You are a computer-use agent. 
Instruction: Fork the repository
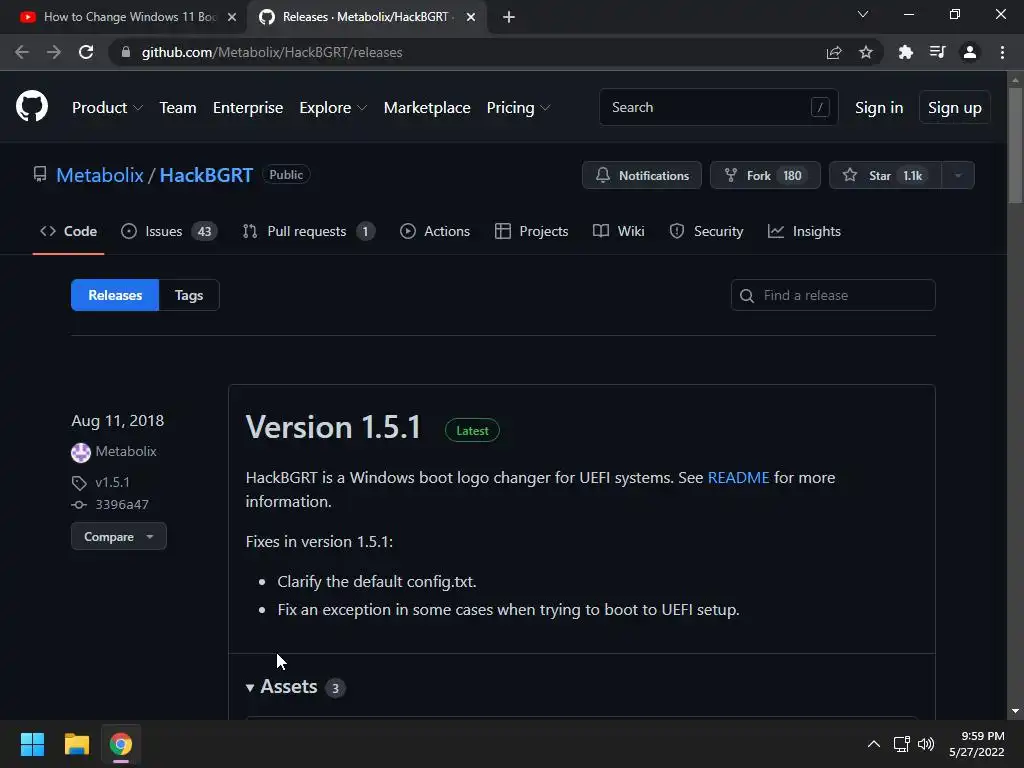pos(765,175)
